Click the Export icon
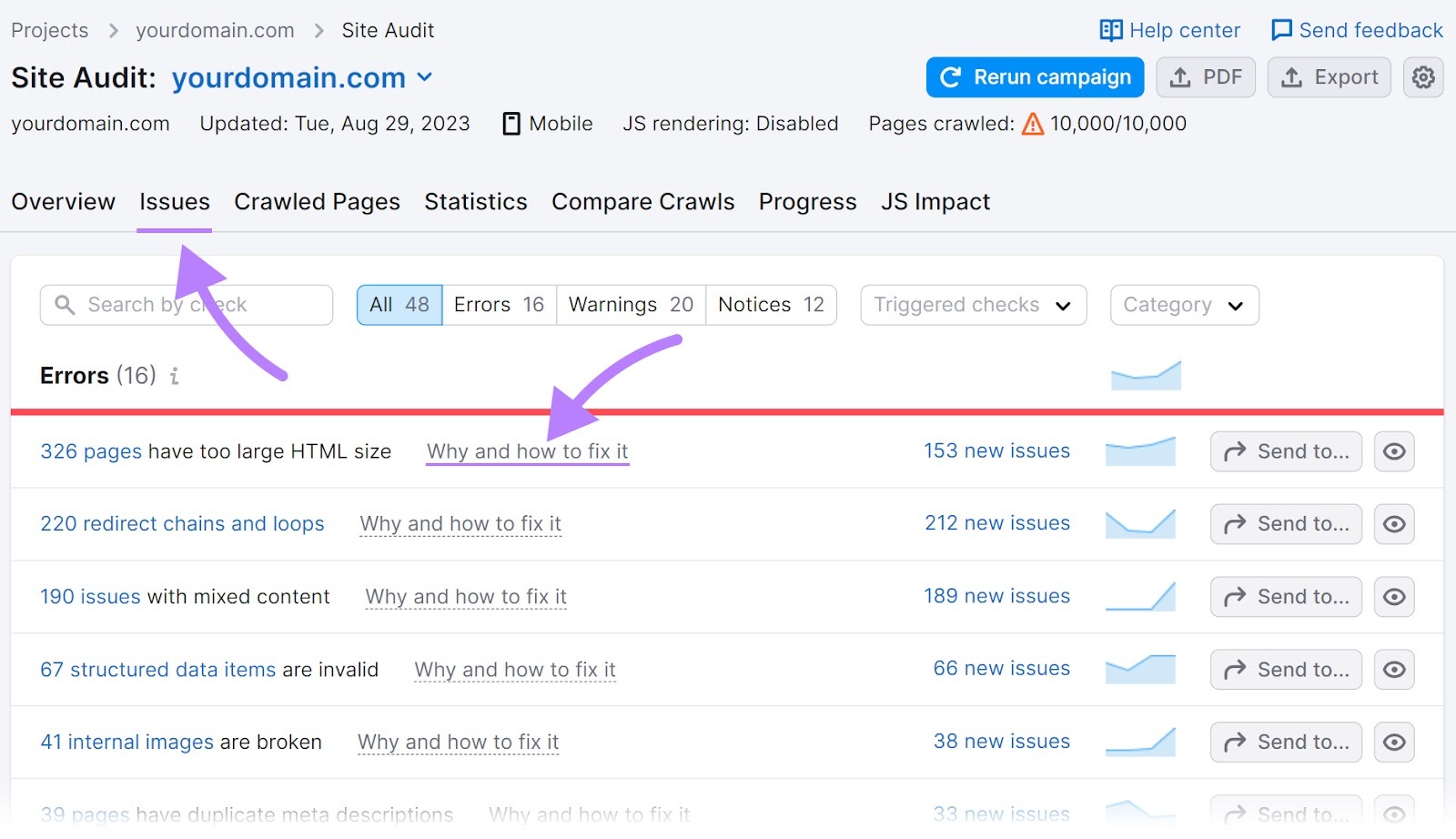The height and width of the screenshot is (839, 1456). click(x=1293, y=77)
